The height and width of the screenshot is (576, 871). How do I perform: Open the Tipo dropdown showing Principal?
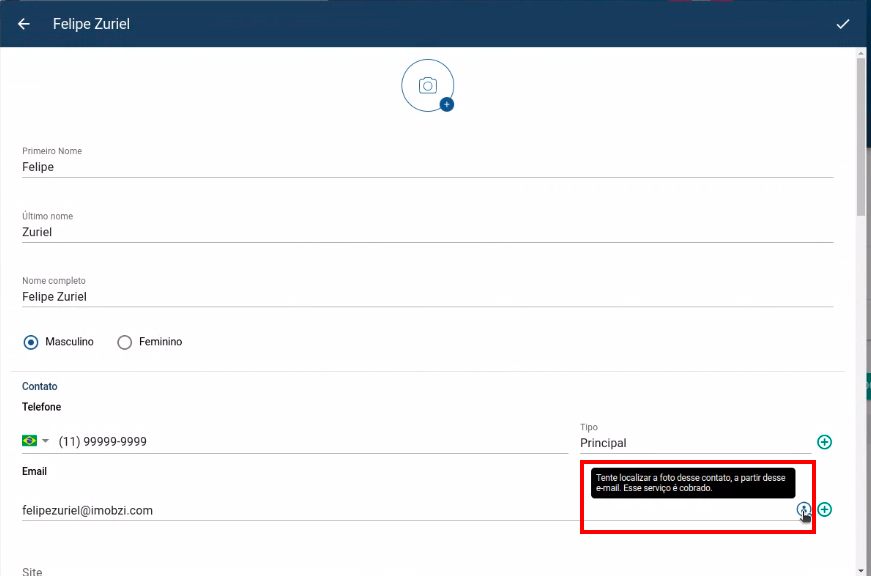tap(695, 443)
